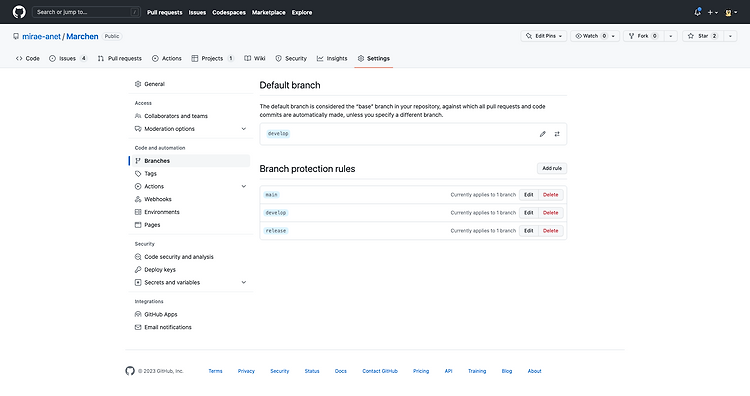View notifications bell icon
The width and height of the screenshot is (750, 396).
click(x=697, y=12)
